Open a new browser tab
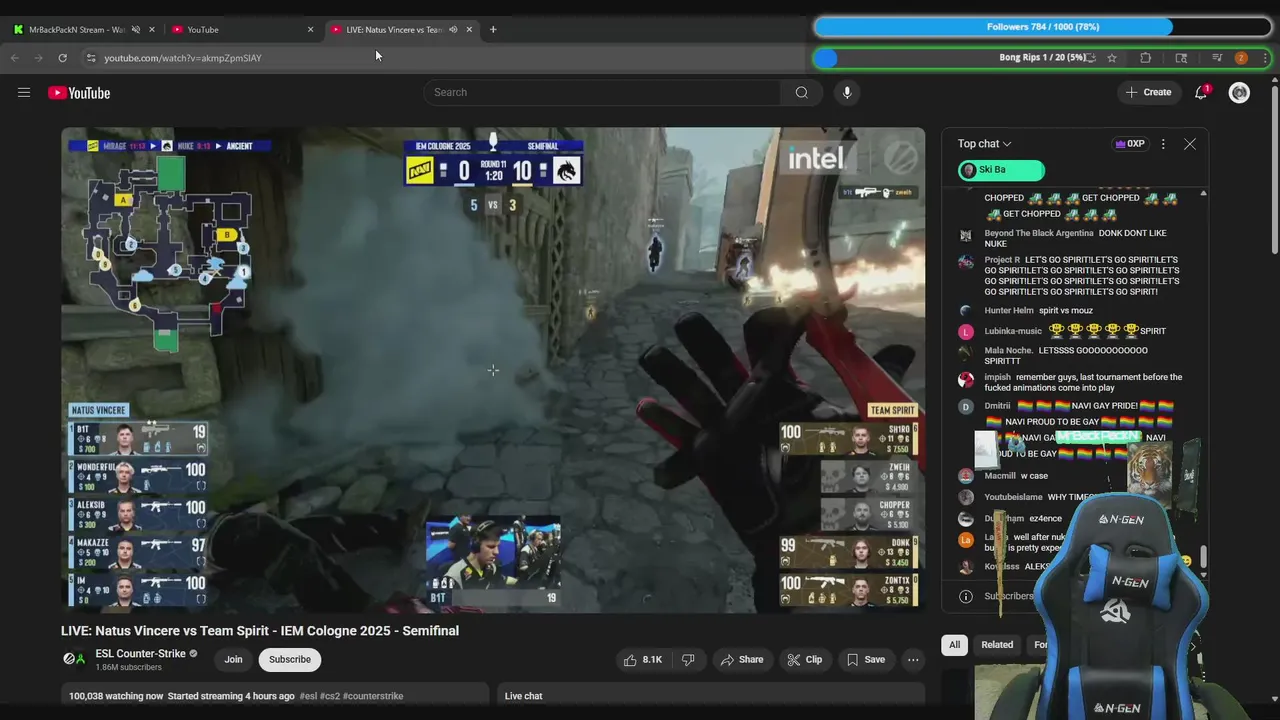1280x720 pixels. click(493, 30)
